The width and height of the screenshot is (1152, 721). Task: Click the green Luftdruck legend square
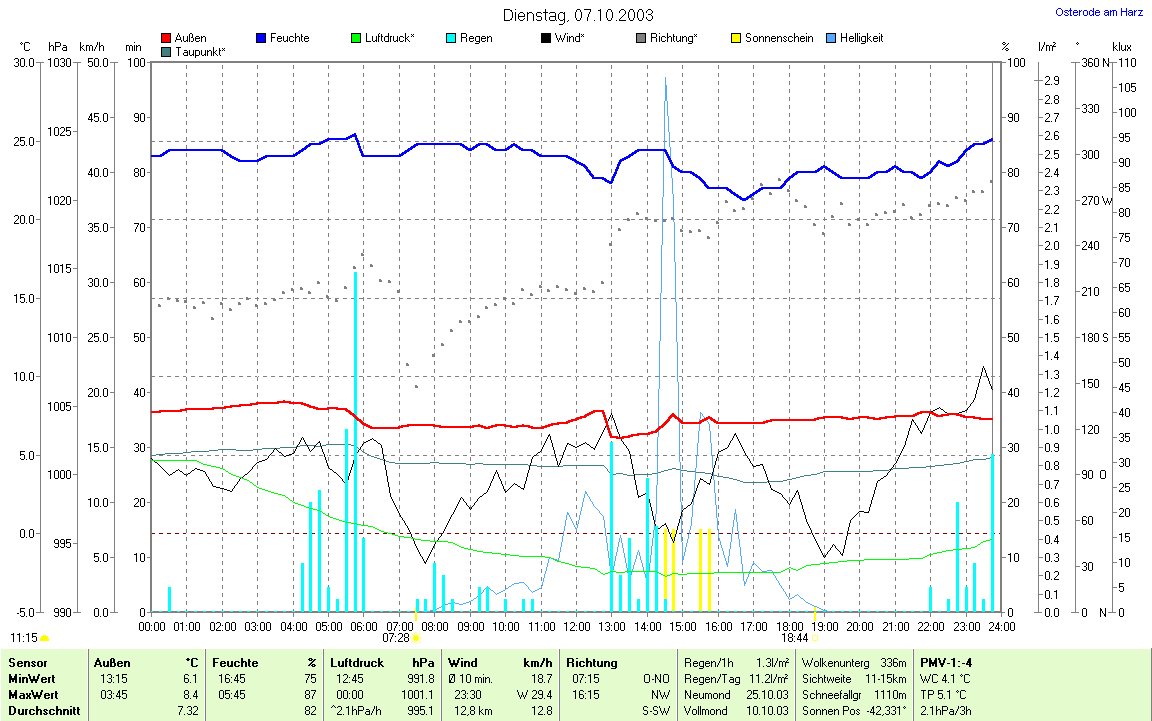click(x=356, y=38)
